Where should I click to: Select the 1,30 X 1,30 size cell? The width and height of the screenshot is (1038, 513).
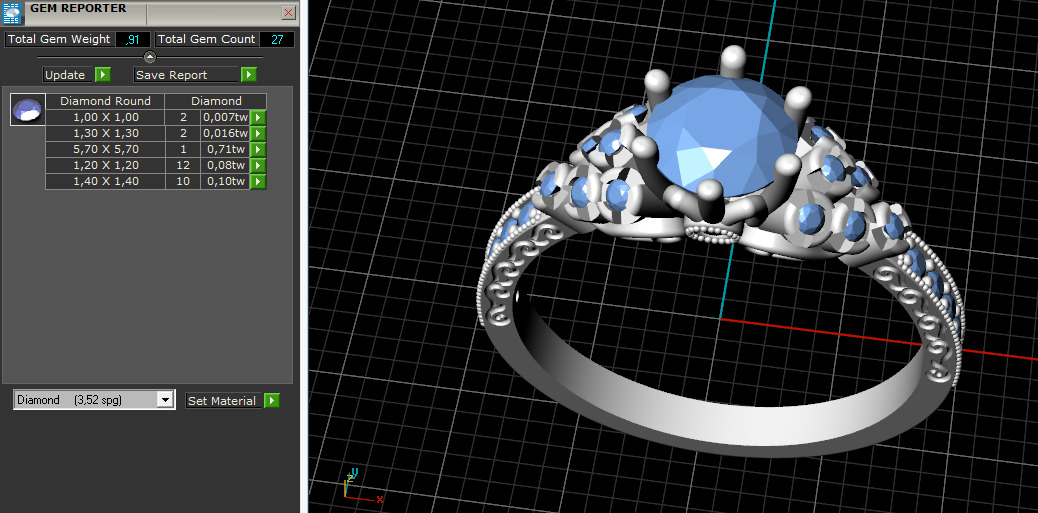pyautogui.click(x=105, y=134)
